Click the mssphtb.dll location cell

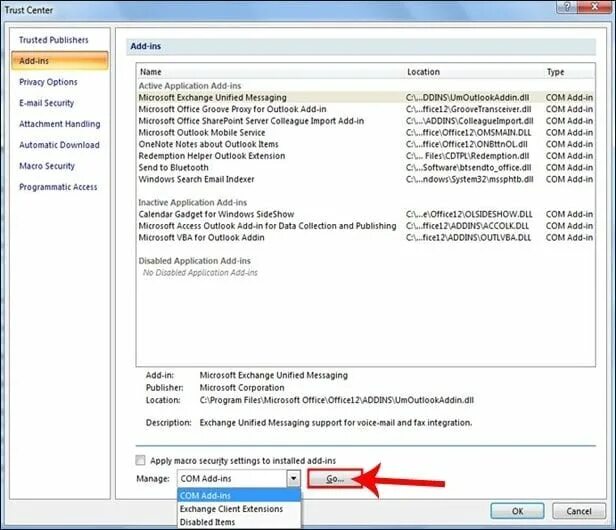[469, 179]
